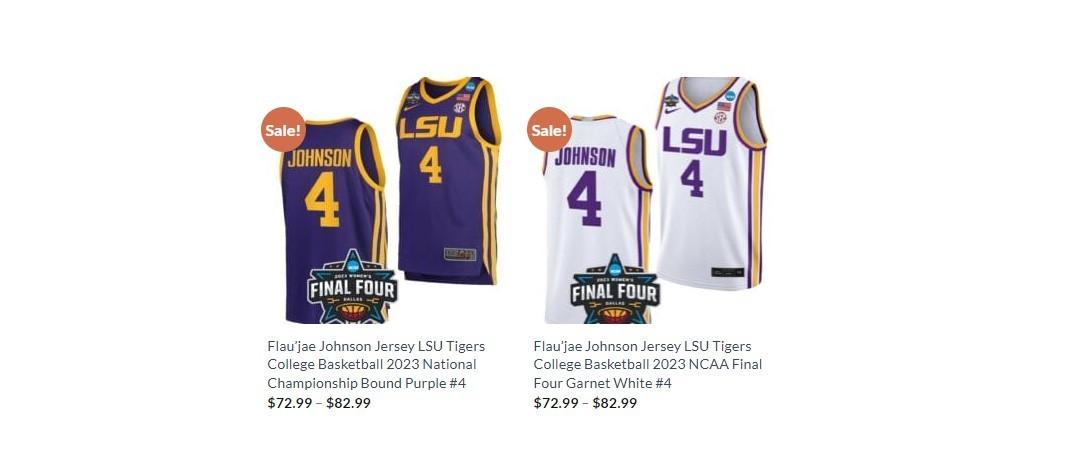
Task: Click the SEC patch on the white jersey
Action: tap(720, 117)
